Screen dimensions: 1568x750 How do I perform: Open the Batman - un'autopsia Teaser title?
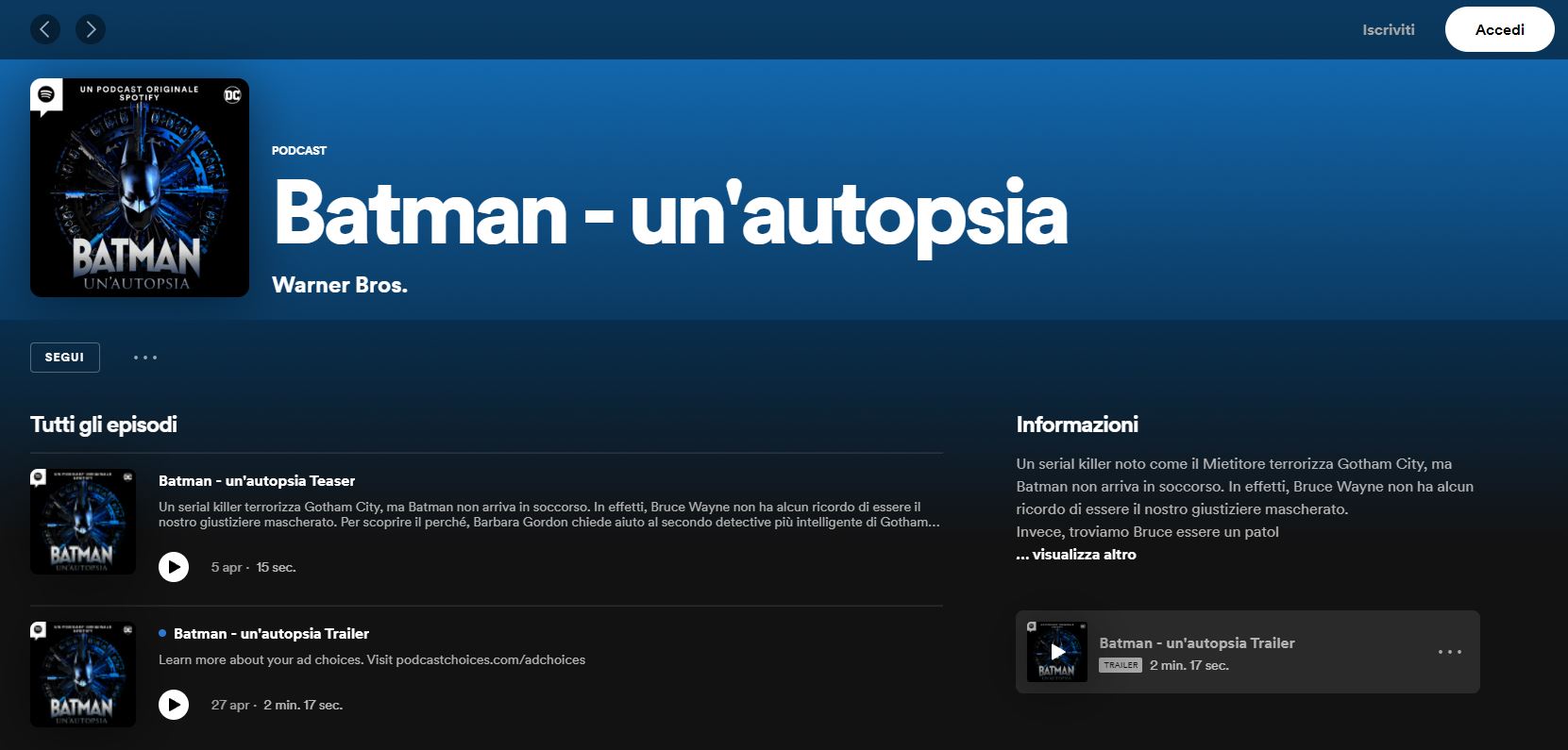[x=257, y=481]
